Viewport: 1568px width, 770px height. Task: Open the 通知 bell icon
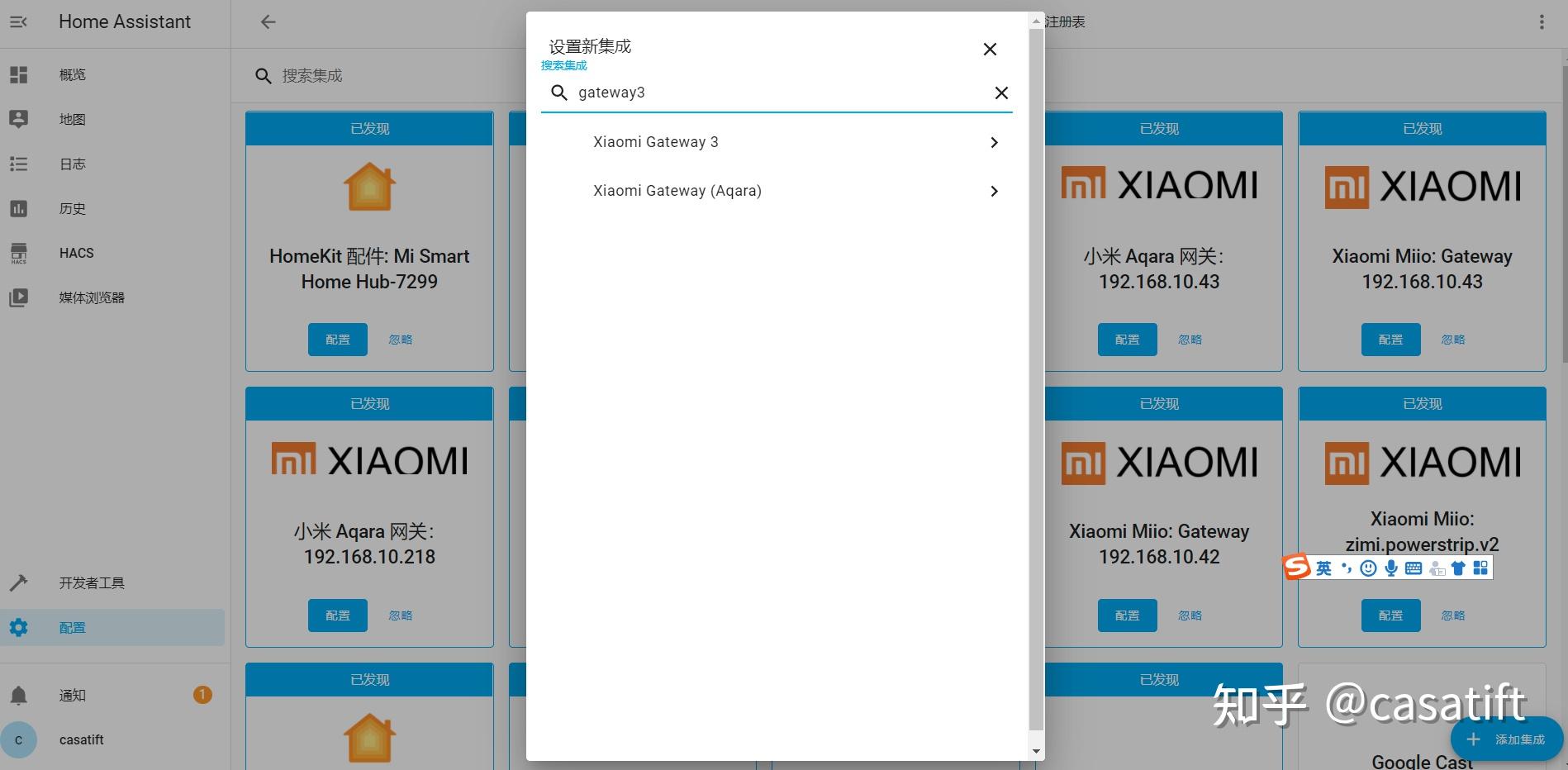tap(18, 696)
